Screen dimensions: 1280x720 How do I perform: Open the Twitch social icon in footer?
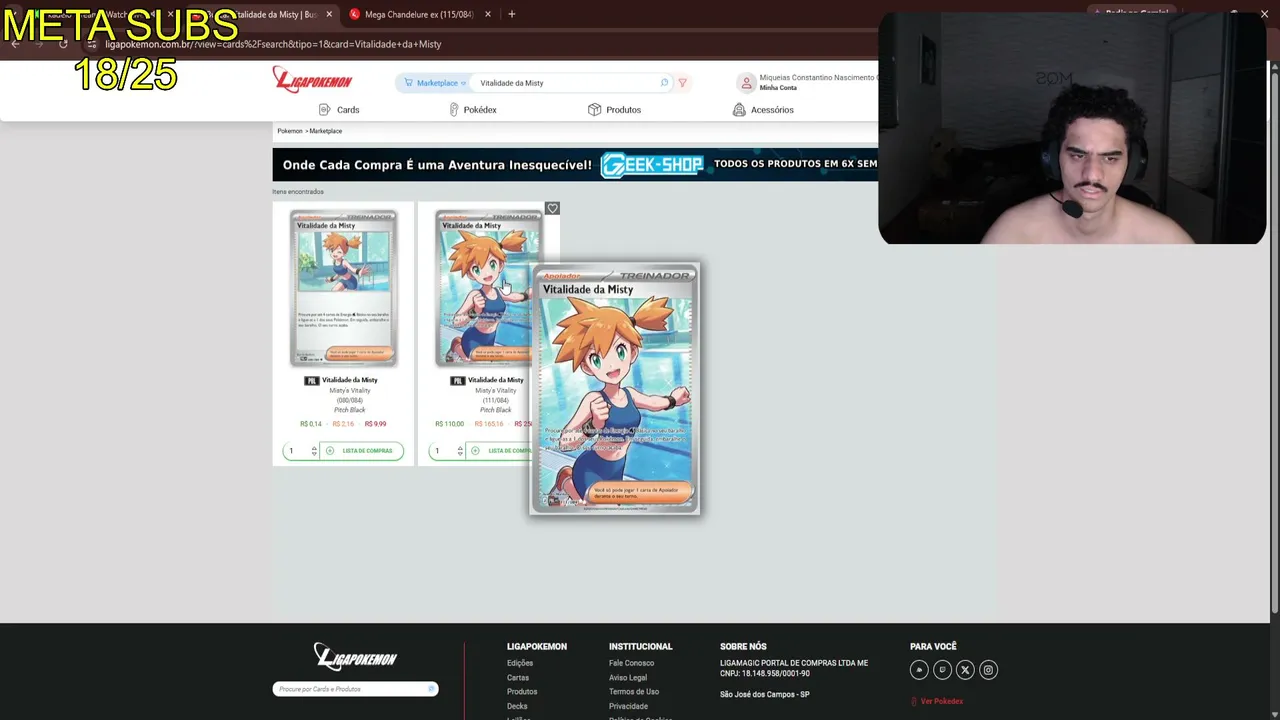(942, 670)
